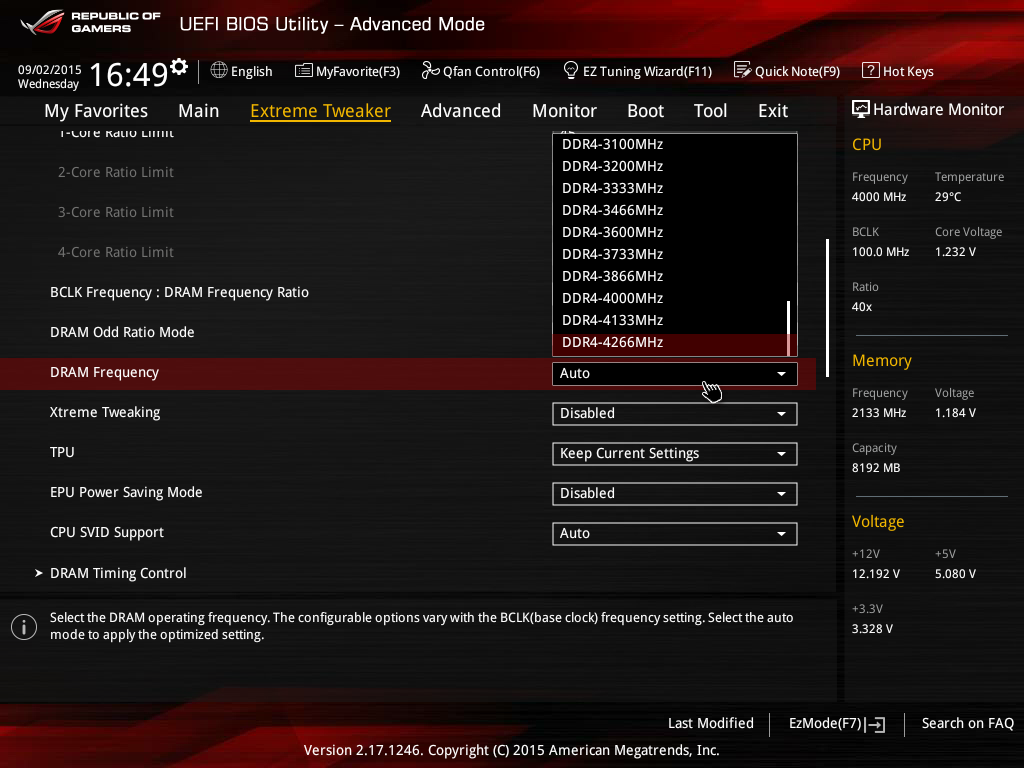Click the 4-Core Ratio Limit row
The image size is (1024, 768).
(116, 252)
